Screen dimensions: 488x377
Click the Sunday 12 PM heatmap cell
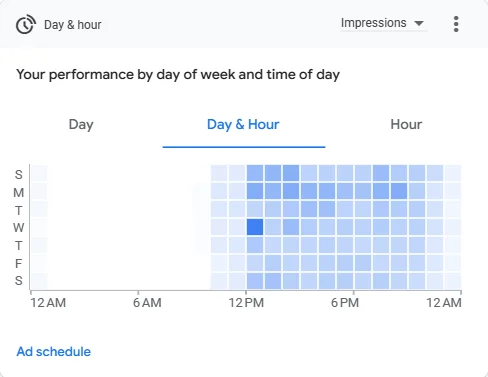point(255,173)
